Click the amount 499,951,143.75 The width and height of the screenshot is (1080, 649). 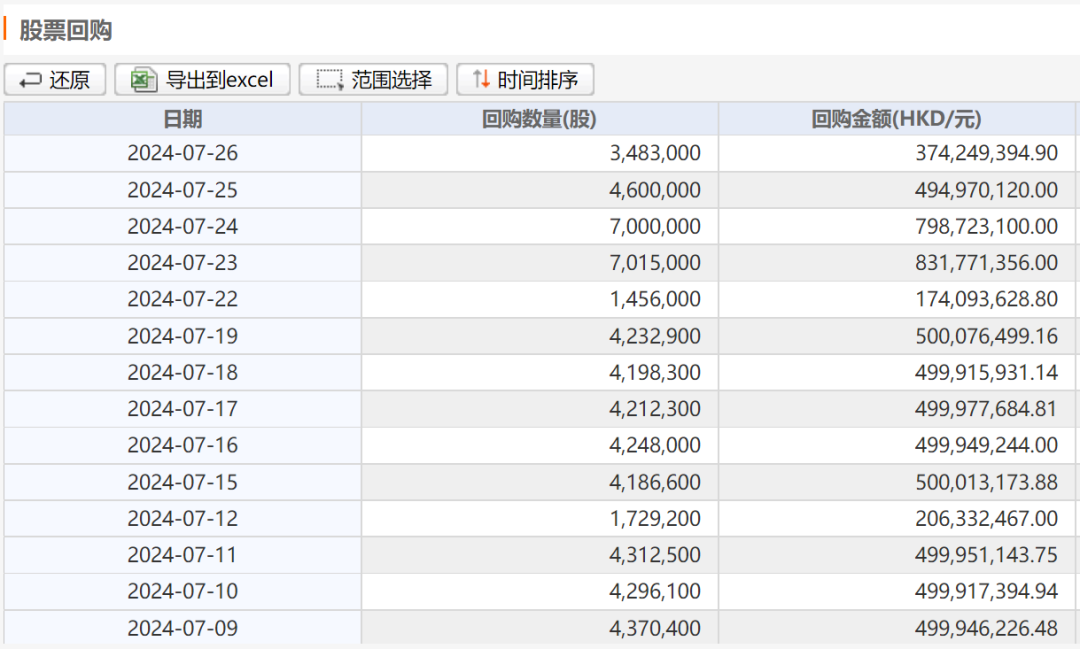point(986,555)
